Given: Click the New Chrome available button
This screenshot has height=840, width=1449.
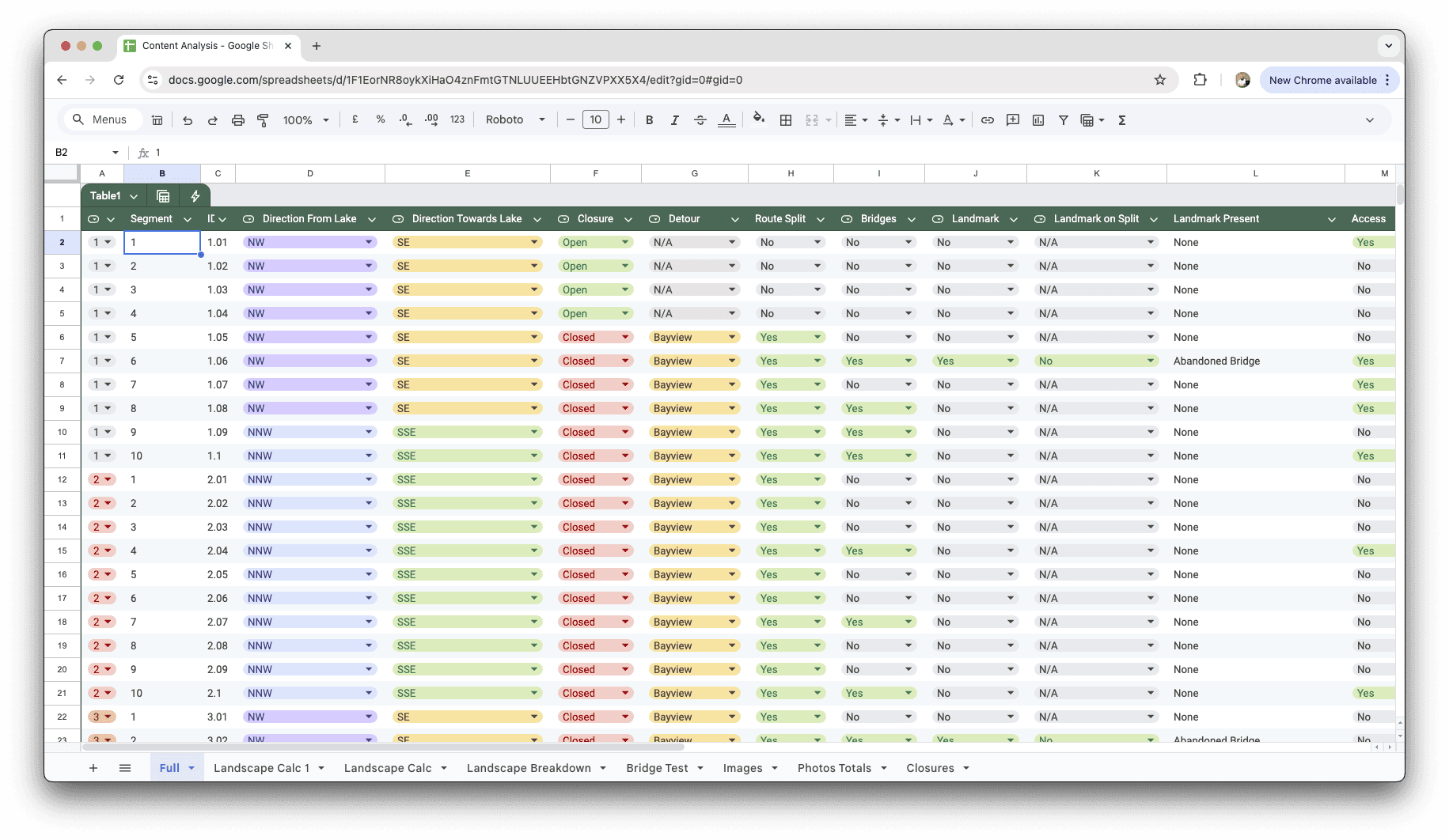Looking at the screenshot, I should pos(1330,80).
